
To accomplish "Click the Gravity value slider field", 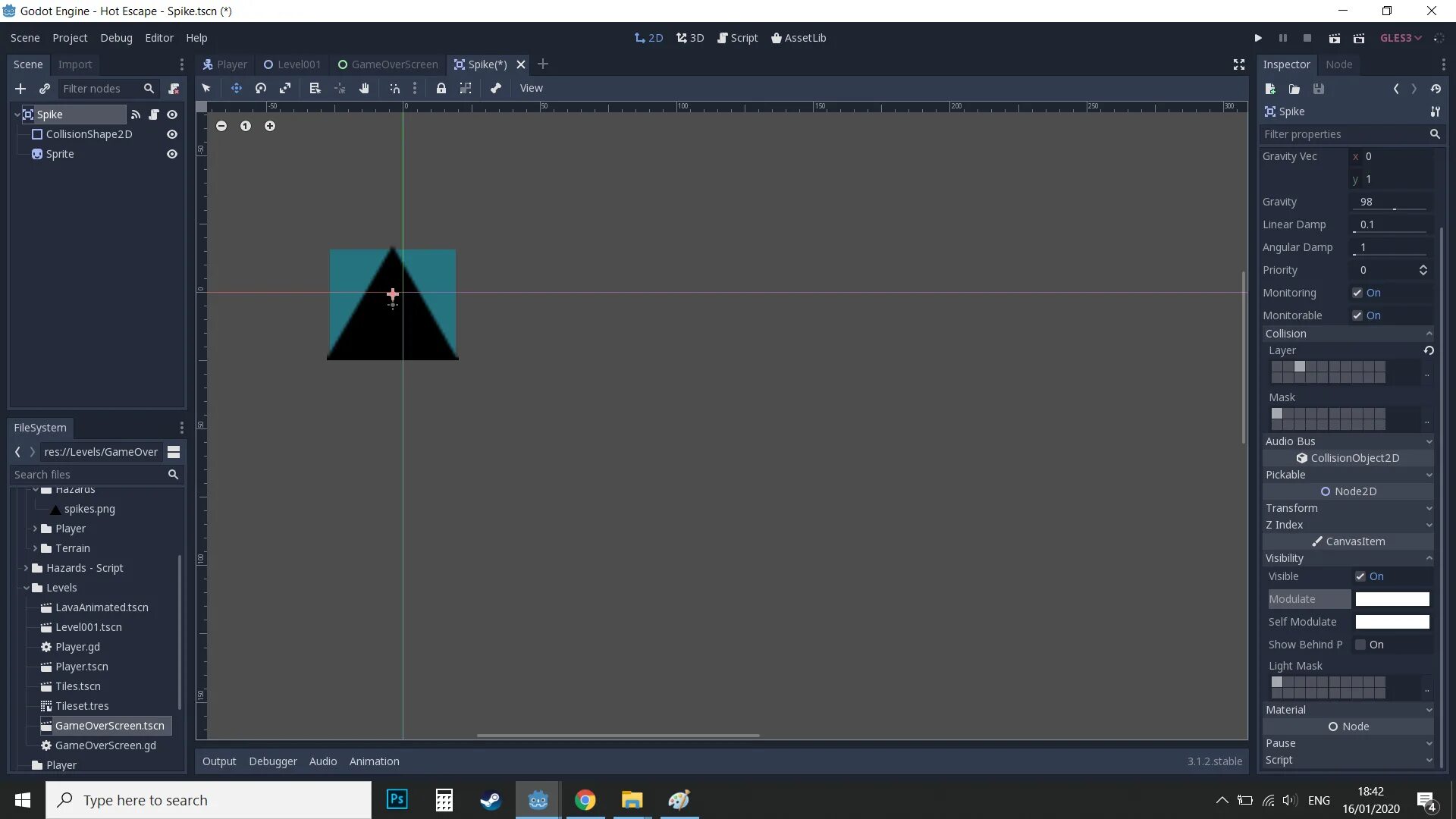I will coord(1392,202).
